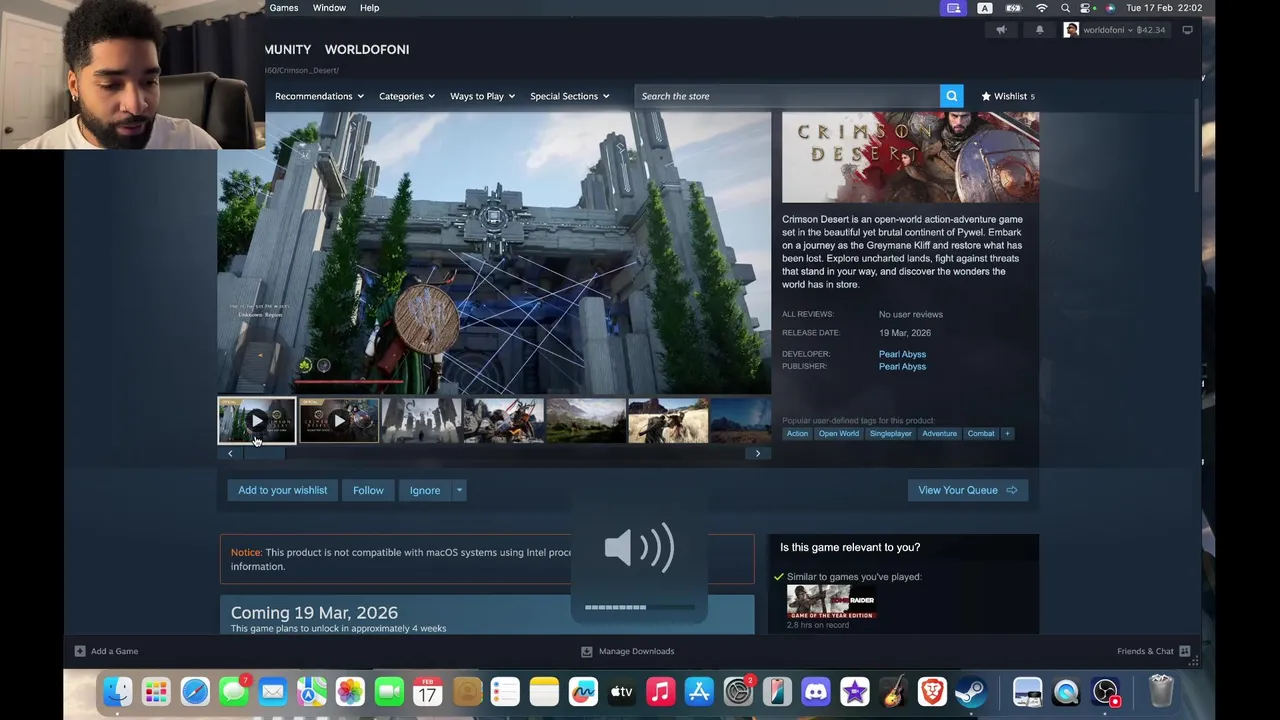Open Steam announcements megaphone icon
This screenshot has height=720, width=1280.
pos(1001,30)
